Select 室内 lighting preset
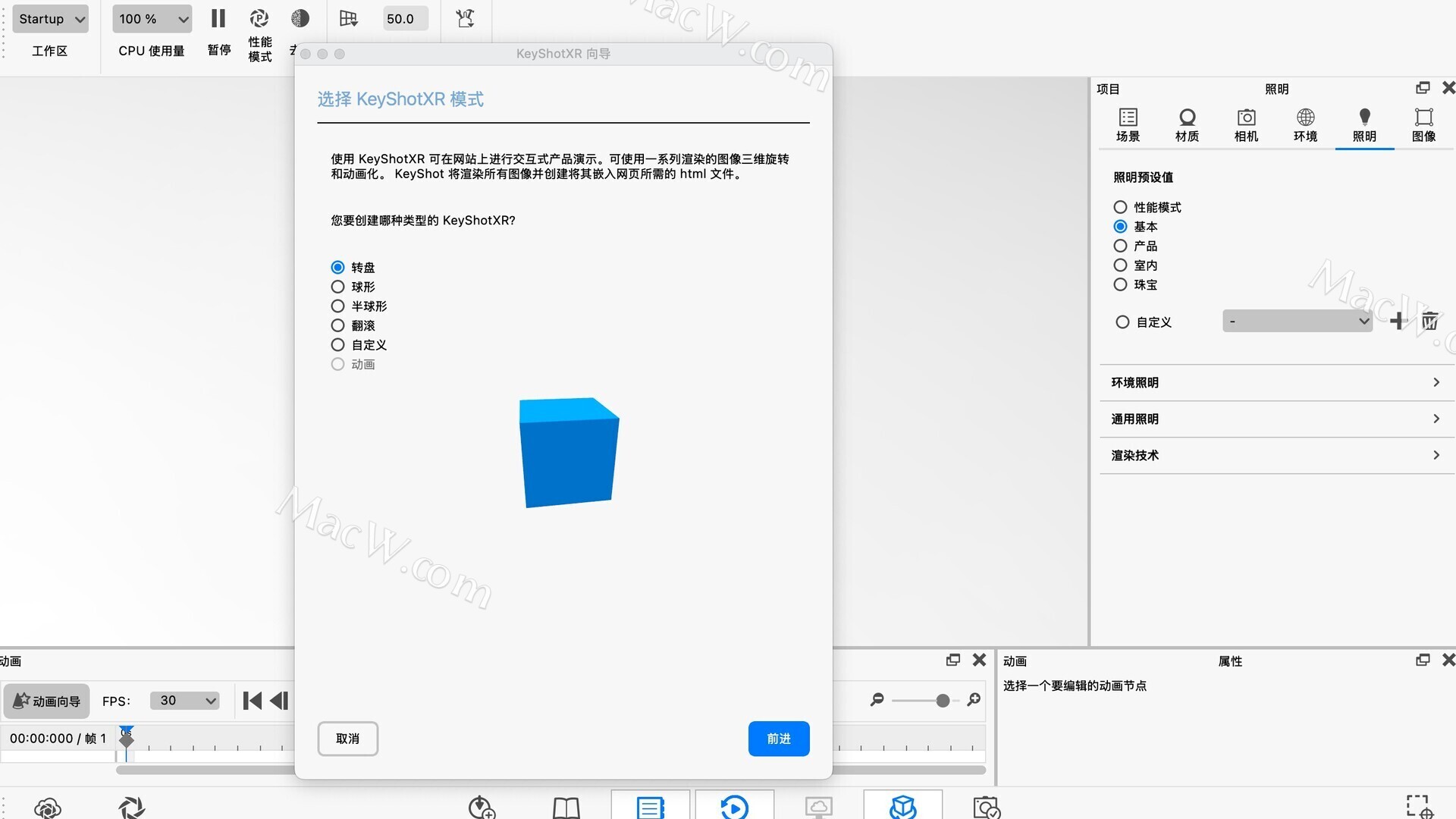1456x819 pixels. tap(1120, 265)
